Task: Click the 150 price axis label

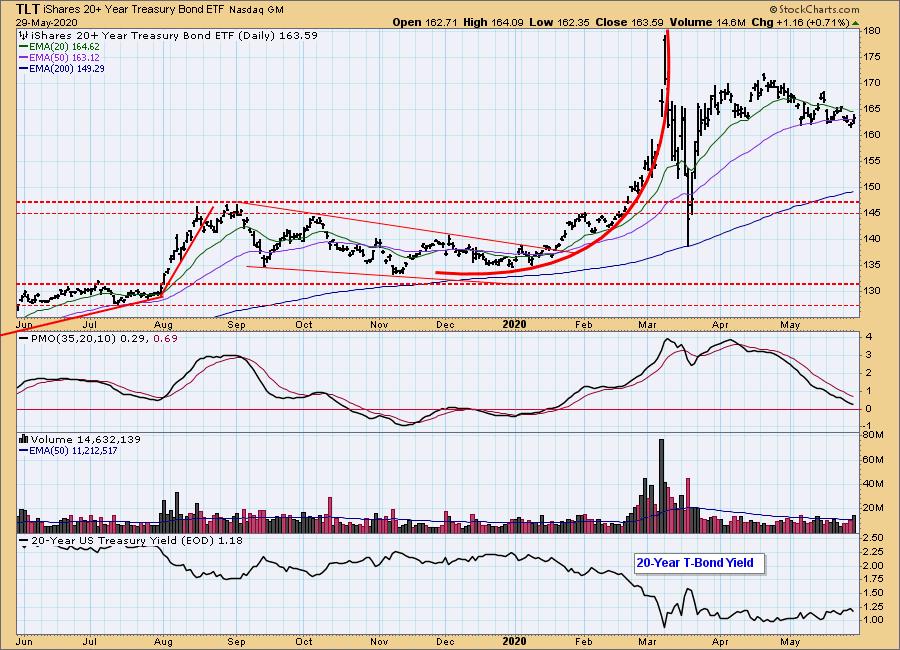Action: [x=872, y=187]
